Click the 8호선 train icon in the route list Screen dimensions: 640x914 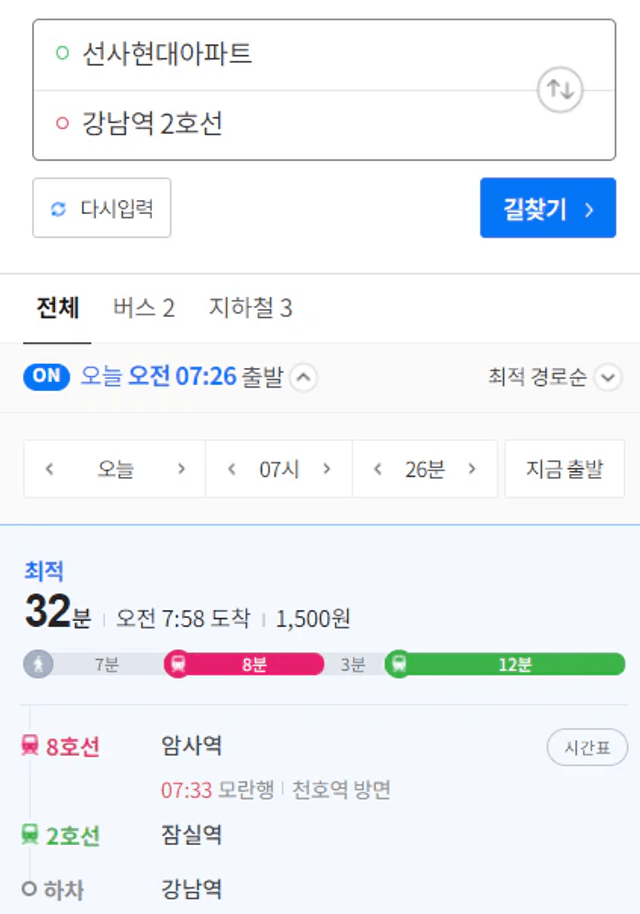30,745
